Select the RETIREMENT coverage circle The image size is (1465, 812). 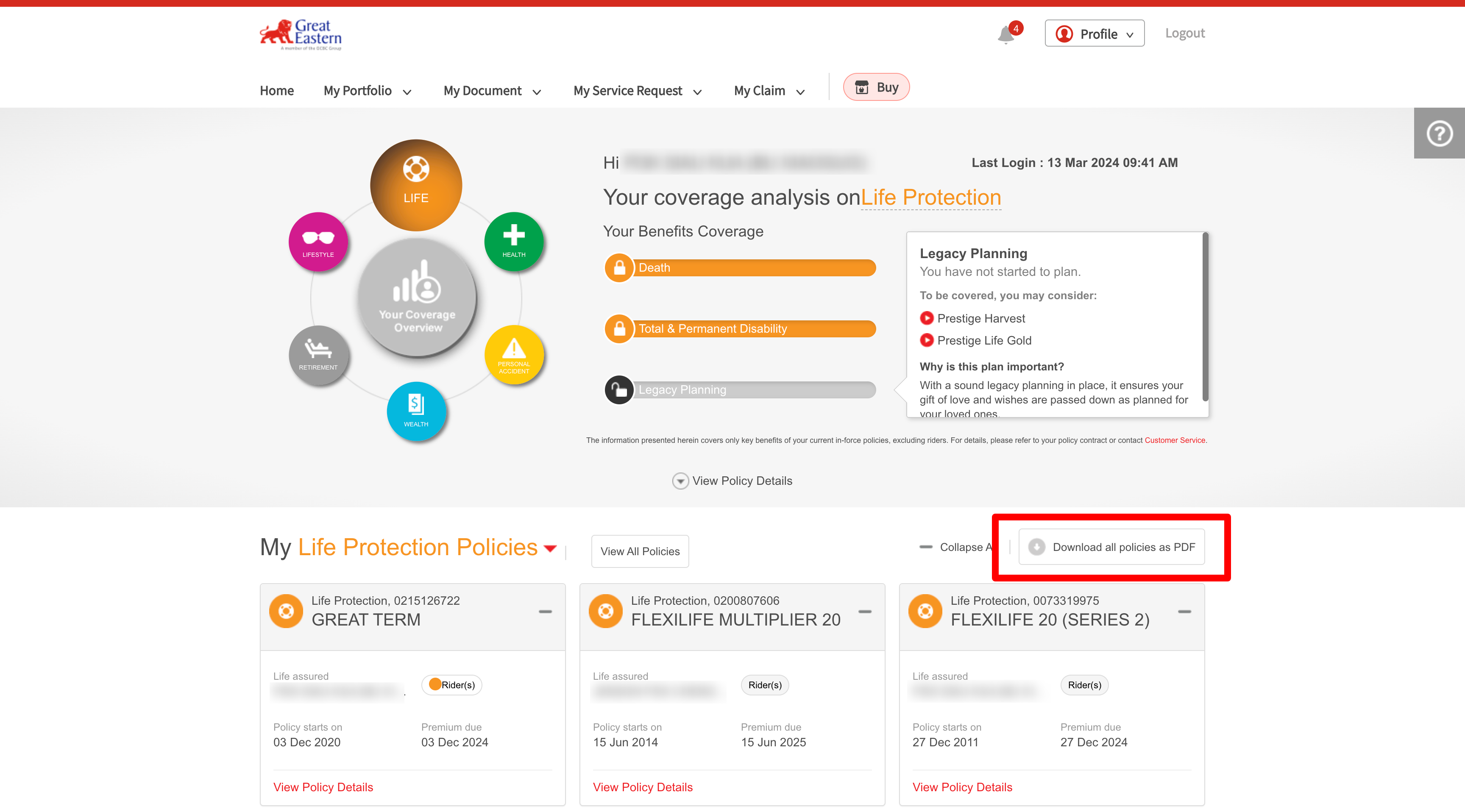pyautogui.click(x=318, y=355)
